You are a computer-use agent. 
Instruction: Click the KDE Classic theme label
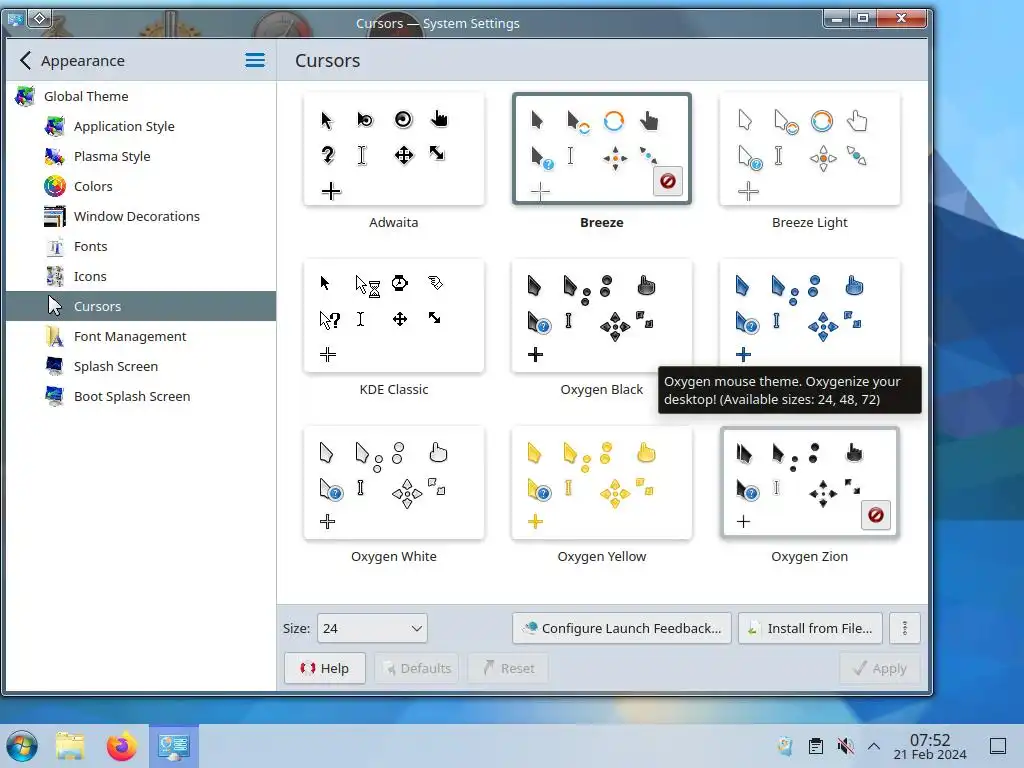click(394, 390)
